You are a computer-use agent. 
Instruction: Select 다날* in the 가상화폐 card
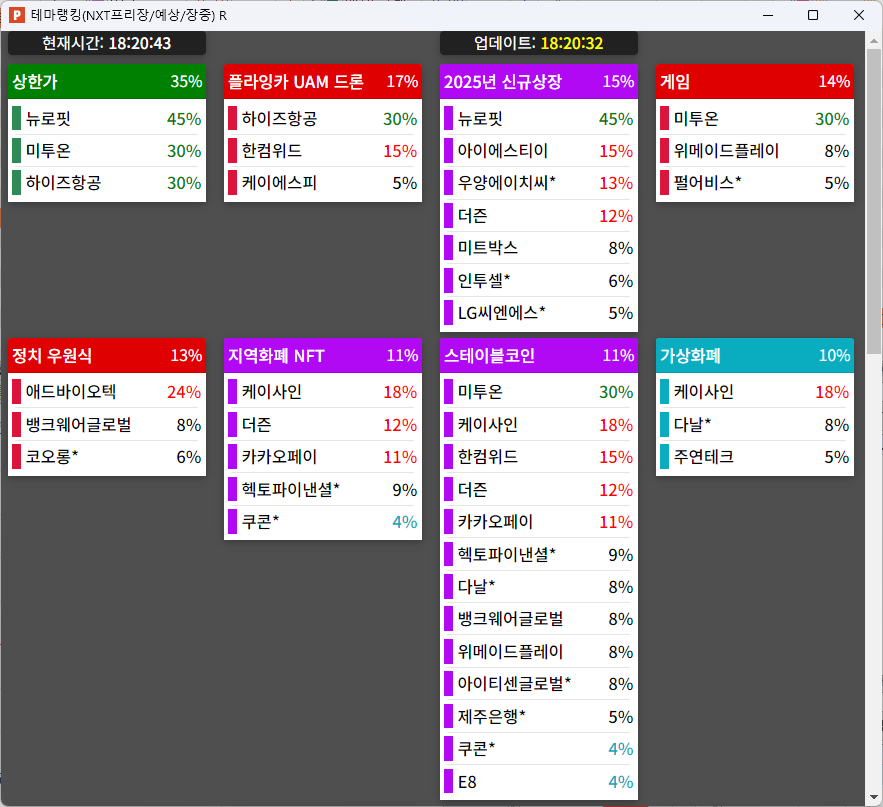pos(755,425)
